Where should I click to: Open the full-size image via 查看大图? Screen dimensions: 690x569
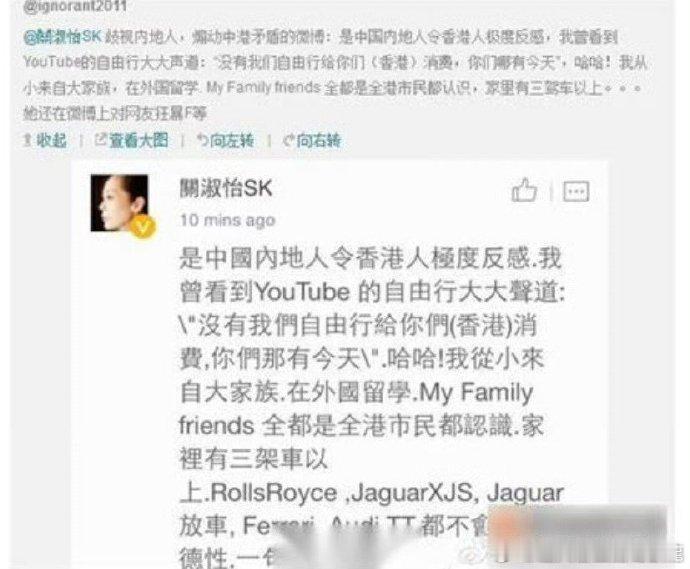pos(139,140)
